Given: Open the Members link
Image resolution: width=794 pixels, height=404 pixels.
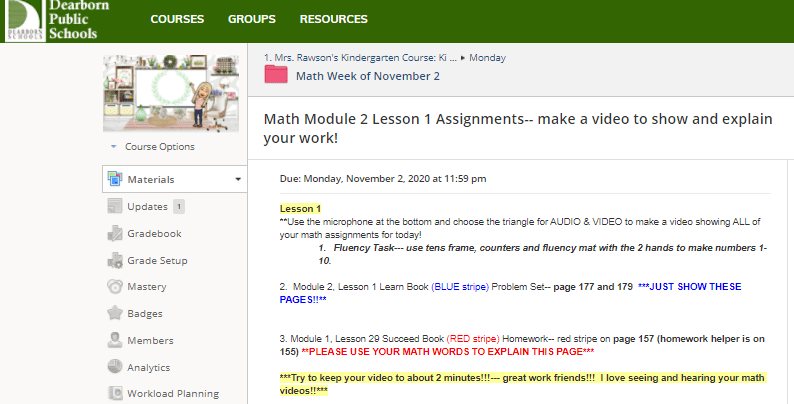Looking at the screenshot, I should click(x=150, y=340).
